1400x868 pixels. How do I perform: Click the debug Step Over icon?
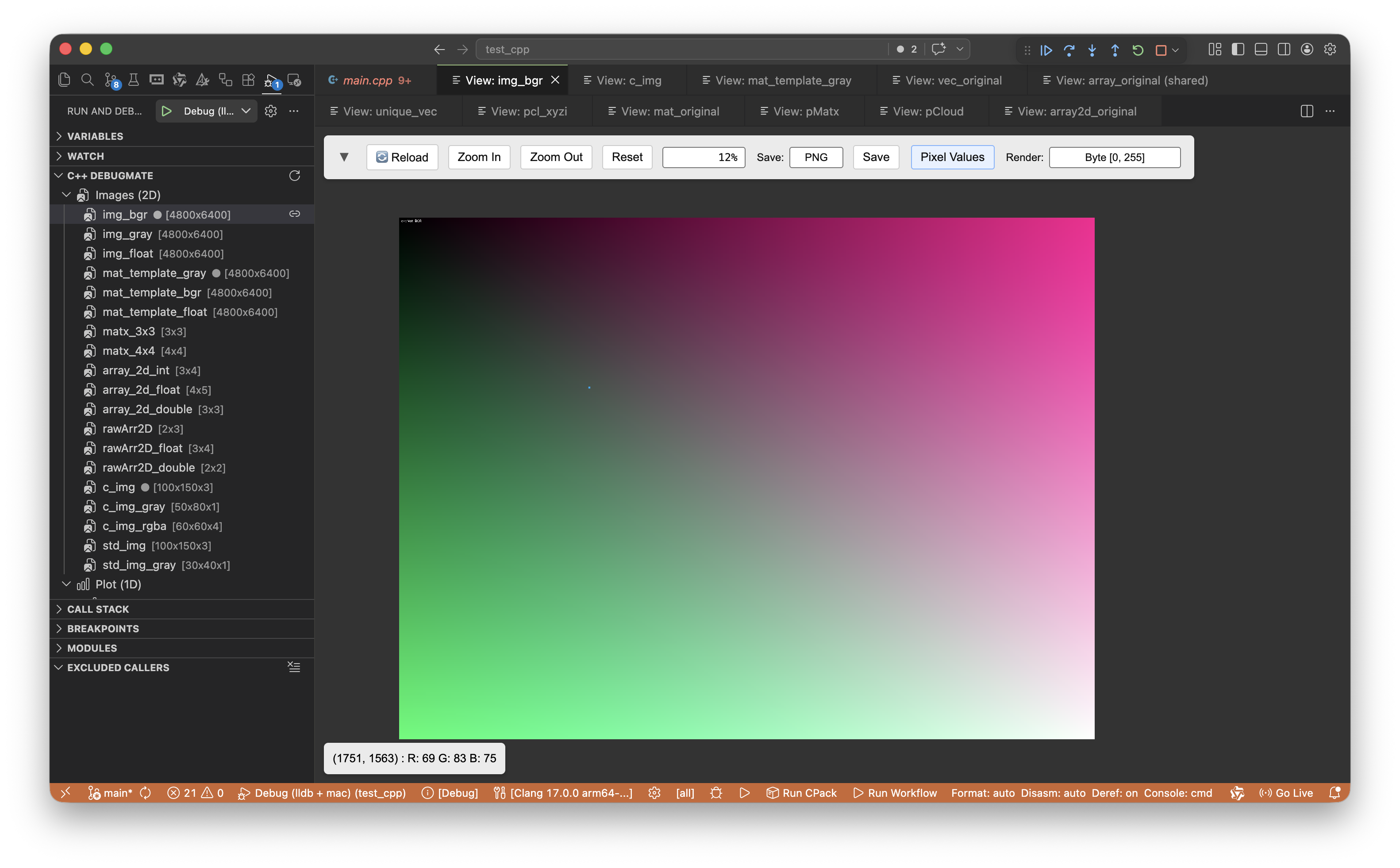tap(1069, 50)
